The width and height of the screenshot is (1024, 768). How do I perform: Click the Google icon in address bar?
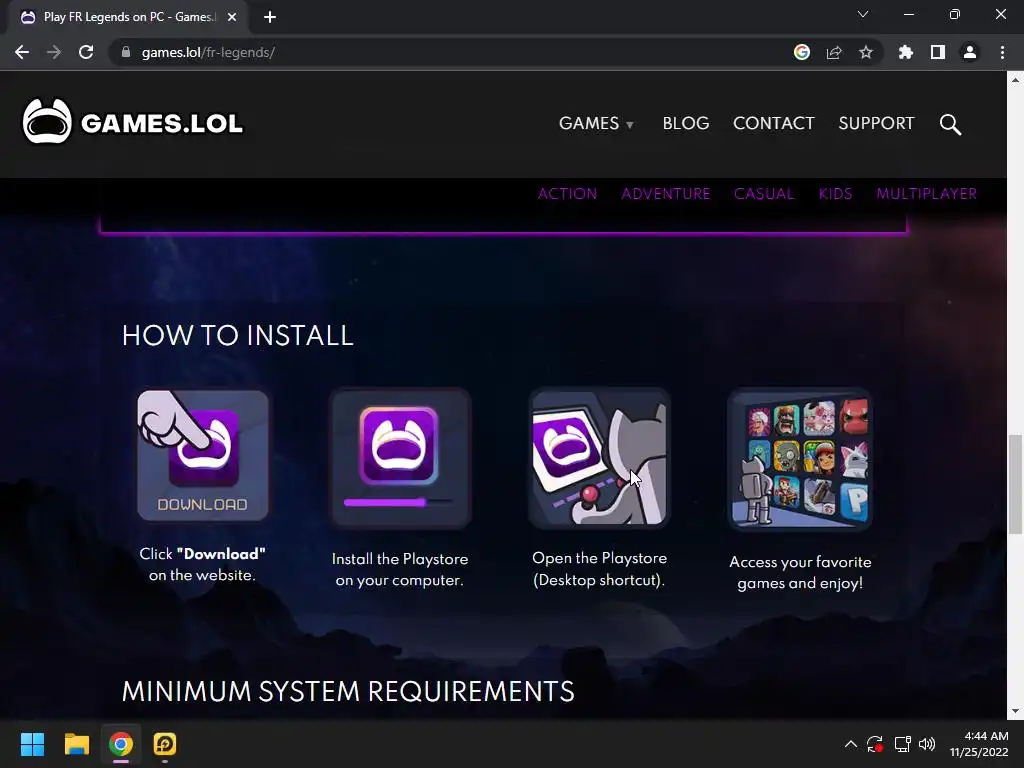click(802, 52)
